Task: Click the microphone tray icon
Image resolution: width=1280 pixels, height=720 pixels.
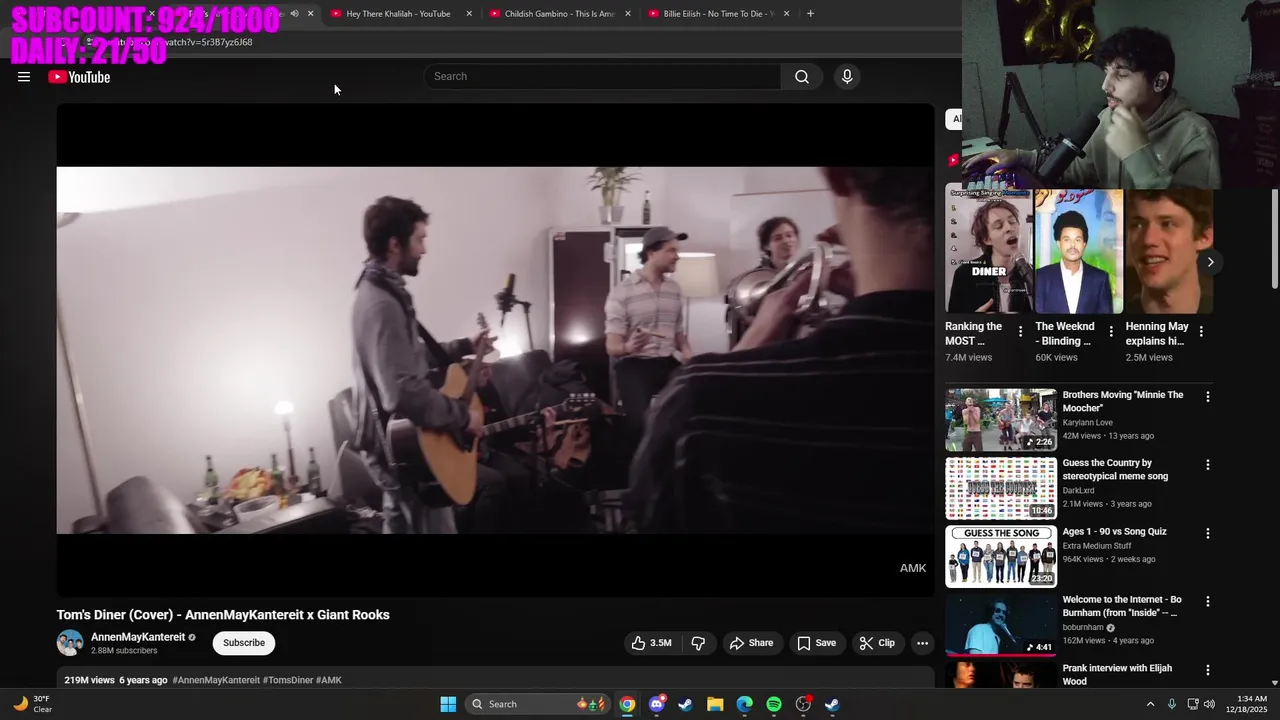Action: (x=1172, y=704)
